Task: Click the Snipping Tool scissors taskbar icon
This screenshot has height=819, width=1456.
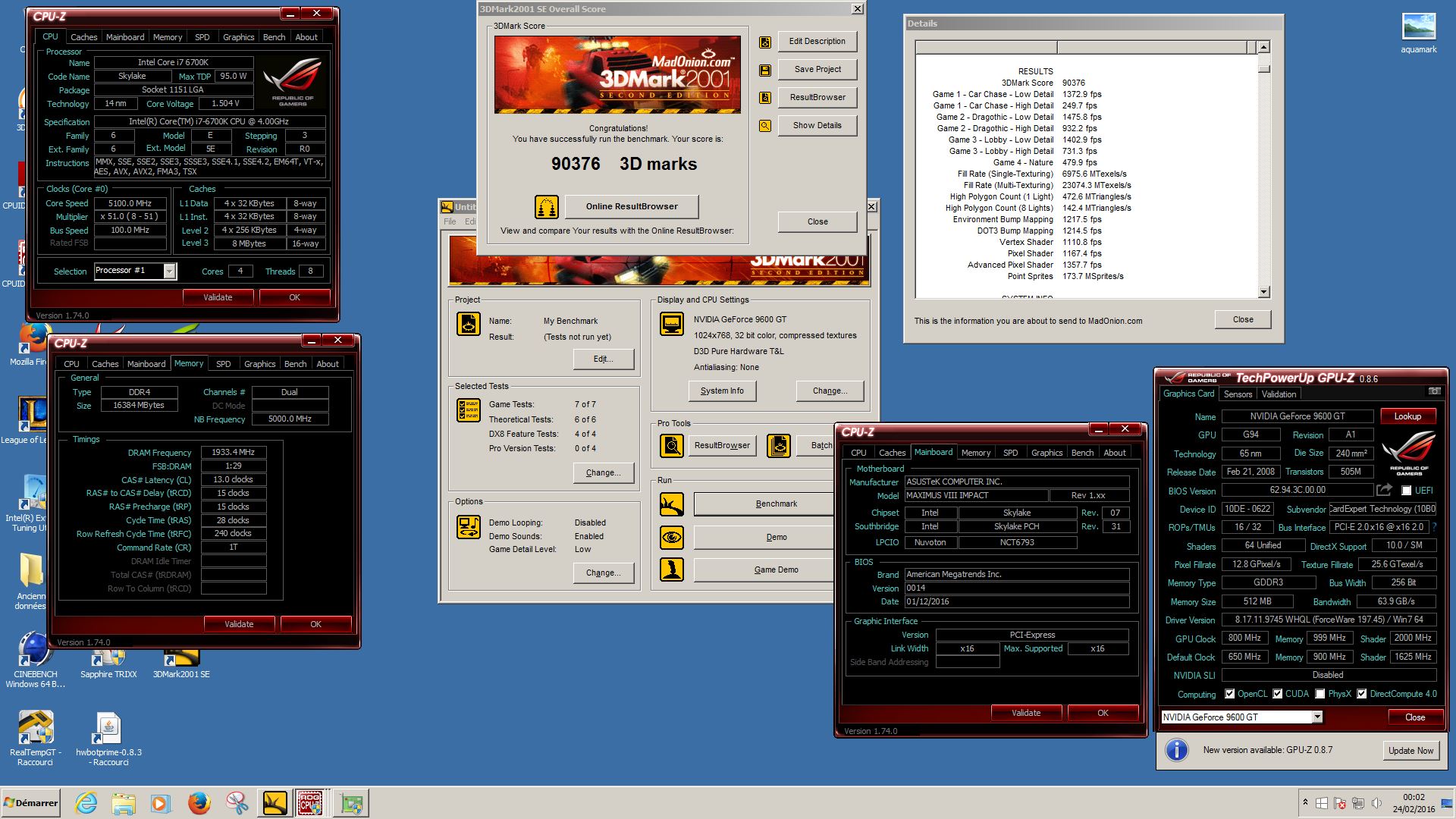Action: 237,803
